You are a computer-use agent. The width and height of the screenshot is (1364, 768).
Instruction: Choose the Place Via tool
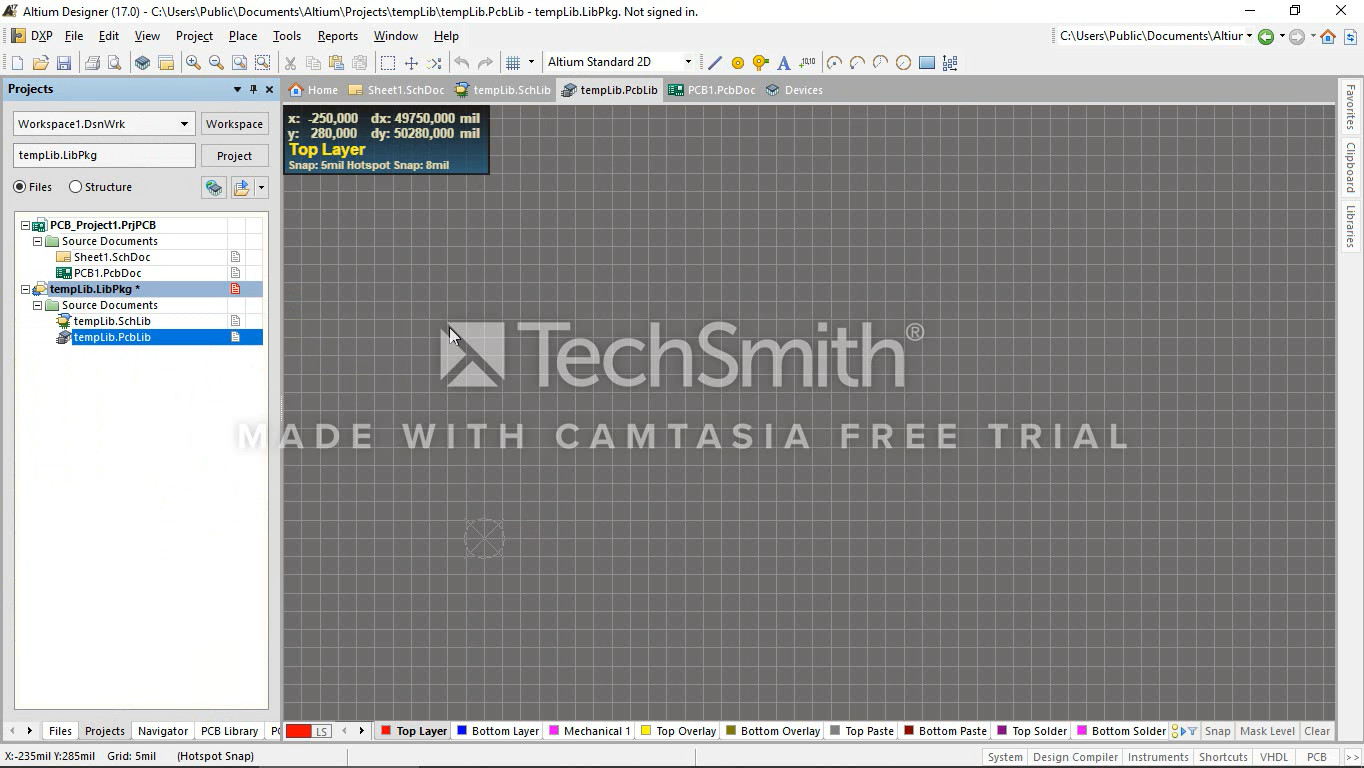(x=761, y=63)
